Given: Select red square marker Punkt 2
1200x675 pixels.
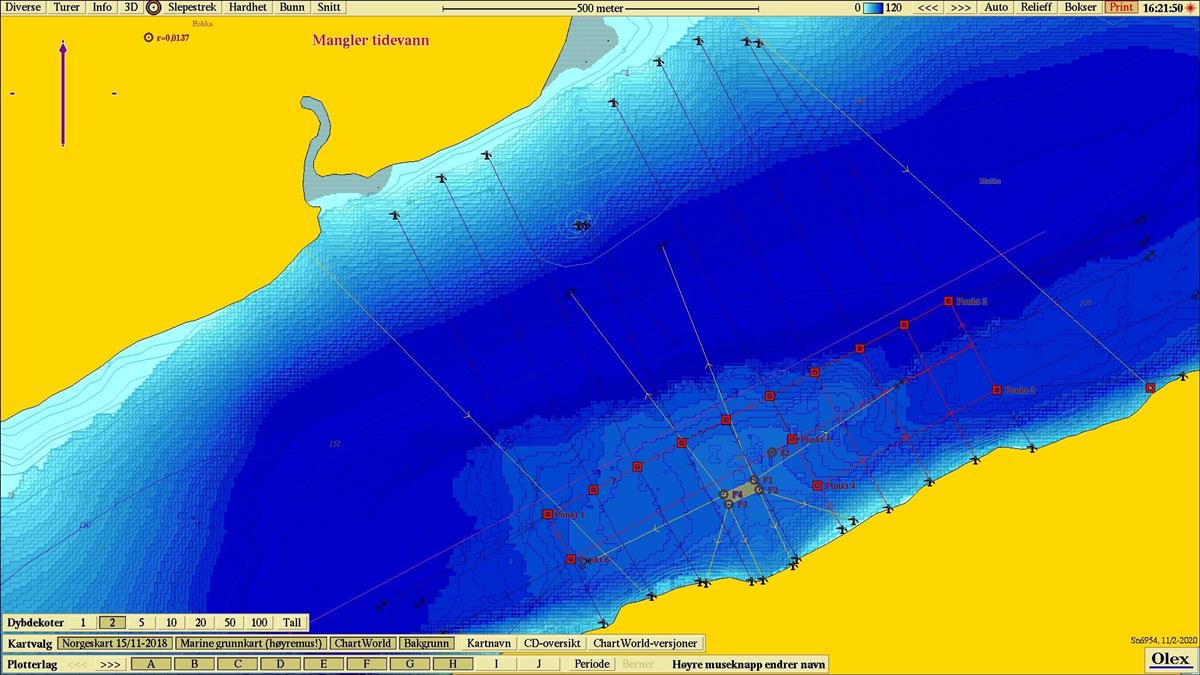Looking at the screenshot, I should (948, 301).
